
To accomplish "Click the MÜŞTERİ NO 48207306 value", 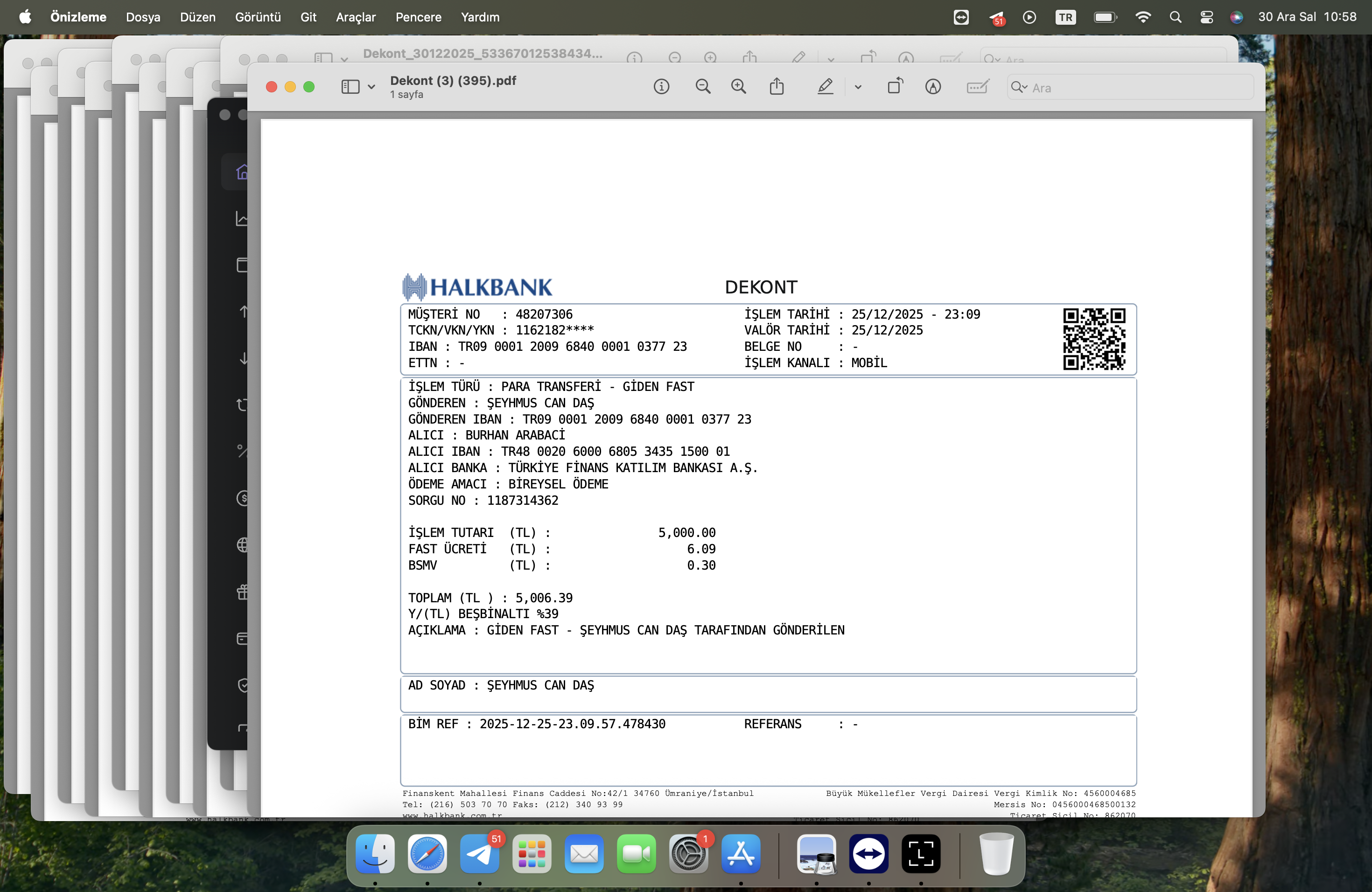I will click(544, 314).
